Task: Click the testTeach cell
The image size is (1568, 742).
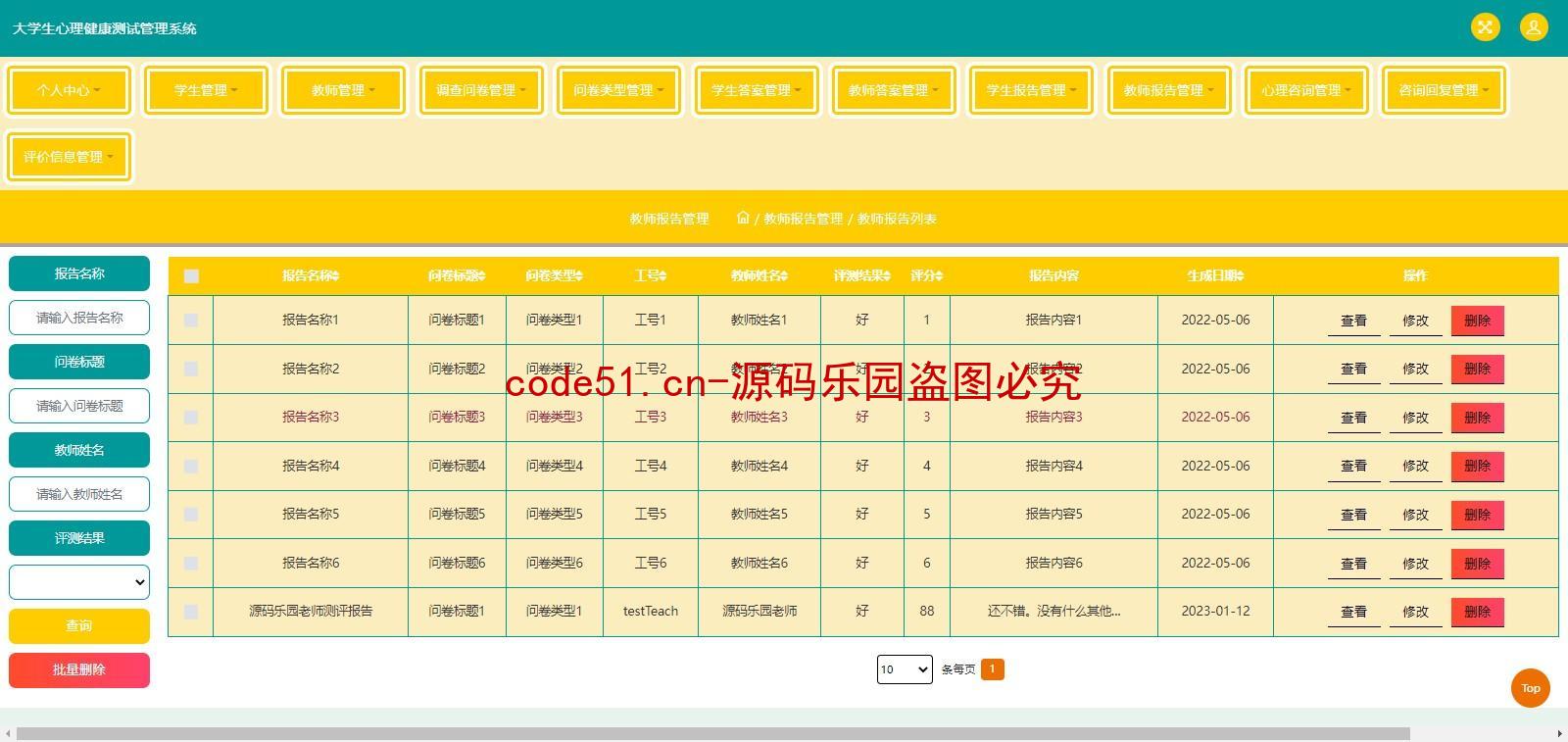Action: 651,611
